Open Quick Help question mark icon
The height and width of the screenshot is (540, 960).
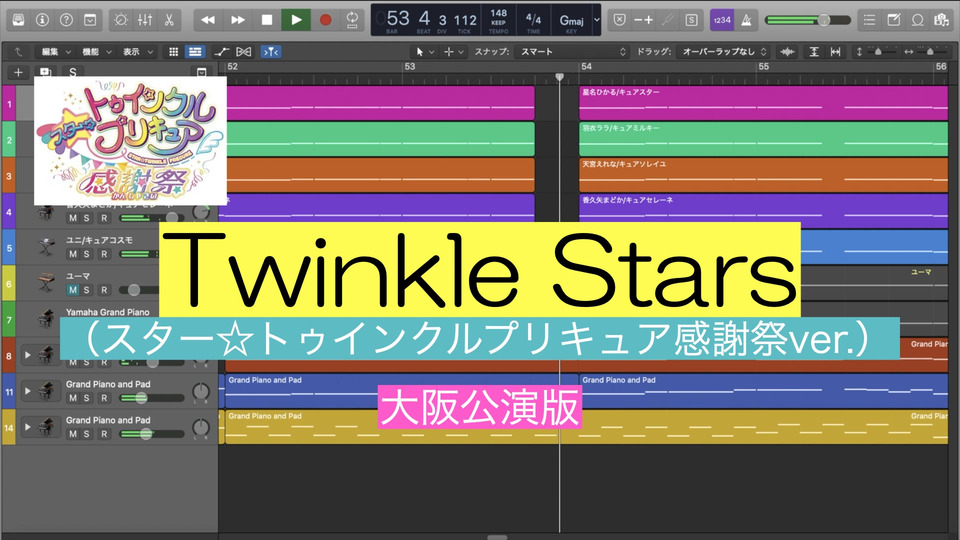click(66, 20)
